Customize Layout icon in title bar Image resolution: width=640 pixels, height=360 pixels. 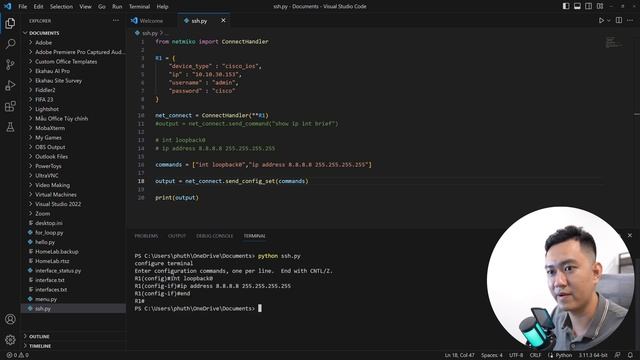click(x=600, y=7)
